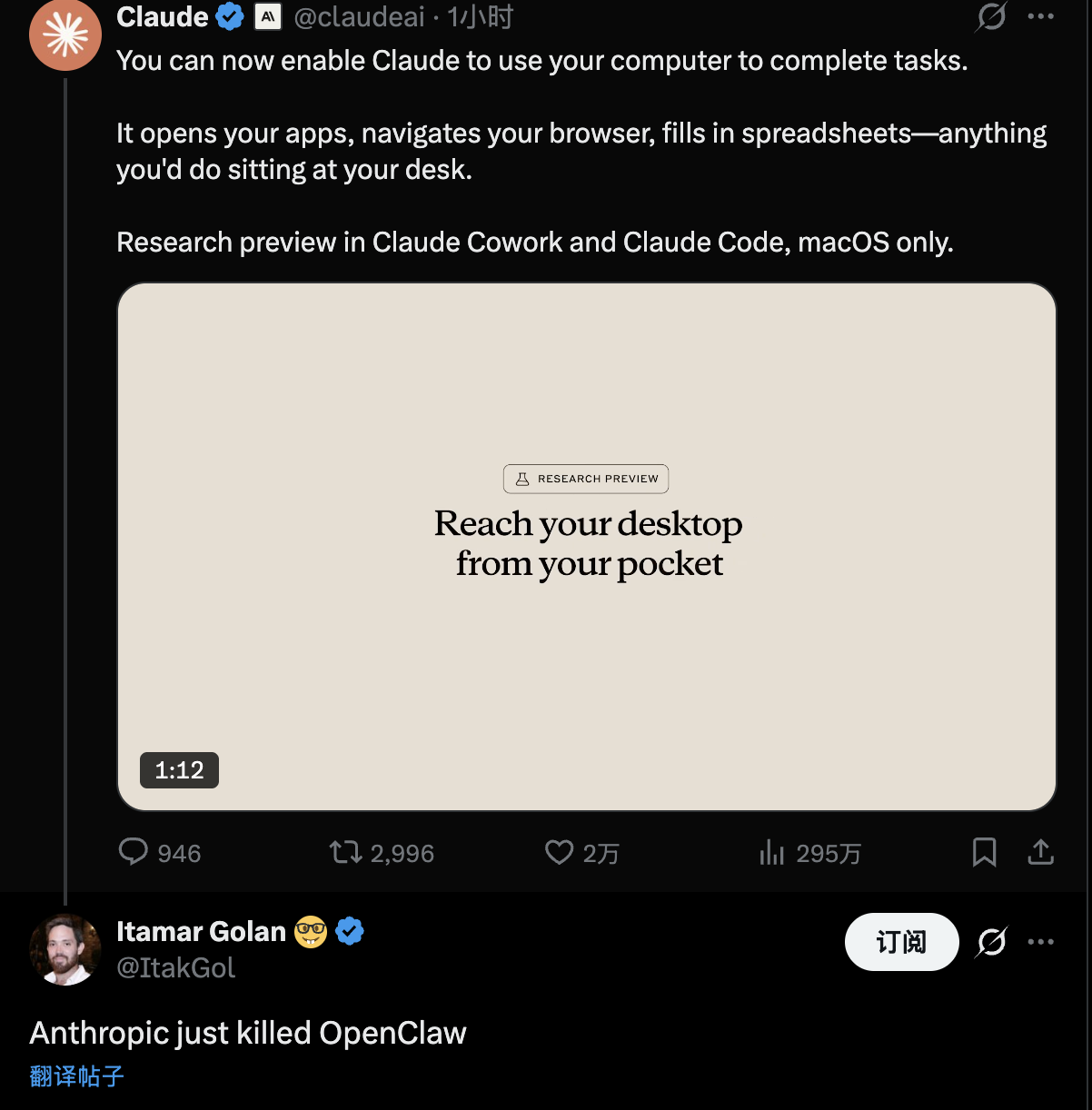Open the more options menu on Itamar's post
The width and height of the screenshot is (1092, 1110).
(x=1041, y=942)
